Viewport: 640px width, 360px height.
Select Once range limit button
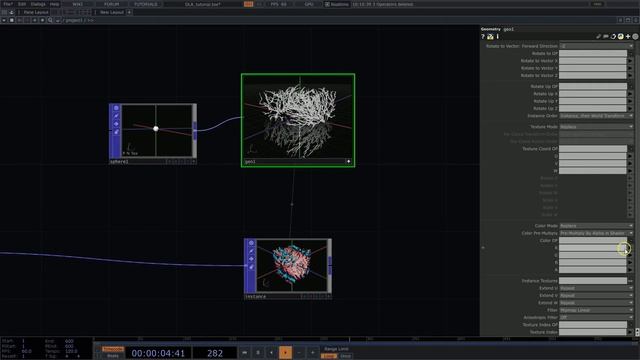(346, 356)
